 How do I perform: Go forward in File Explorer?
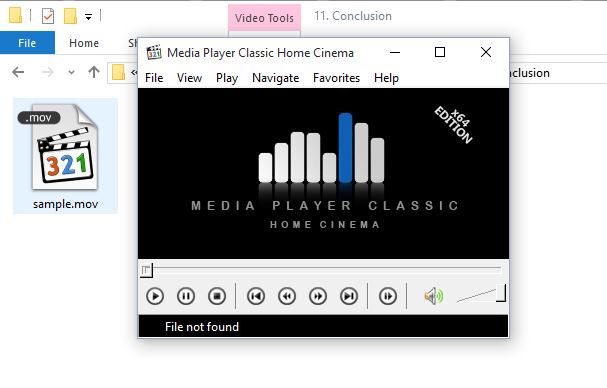47,72
